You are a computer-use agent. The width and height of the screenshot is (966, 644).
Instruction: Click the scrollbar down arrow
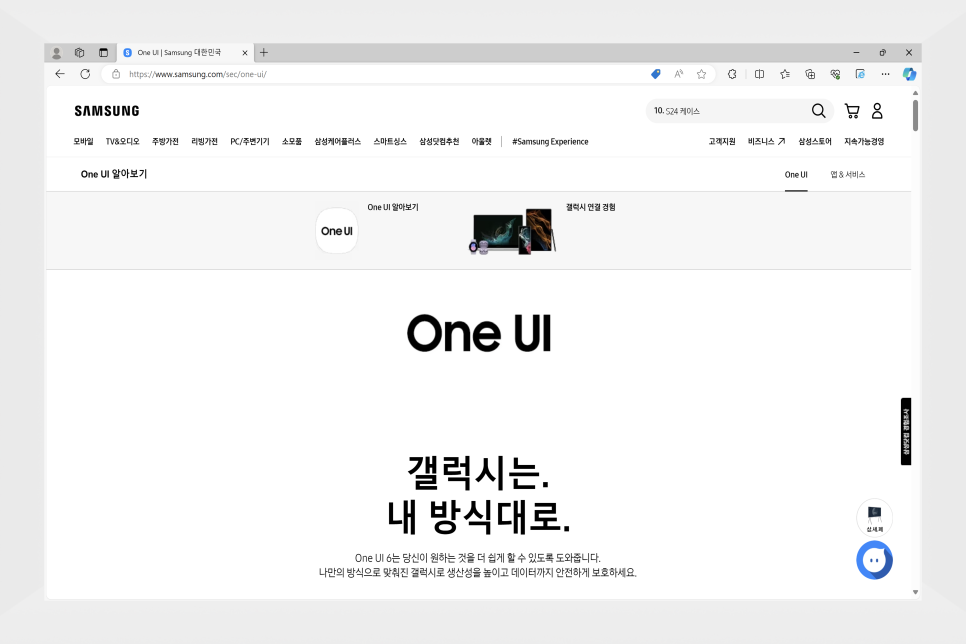[x=915, y=592]
